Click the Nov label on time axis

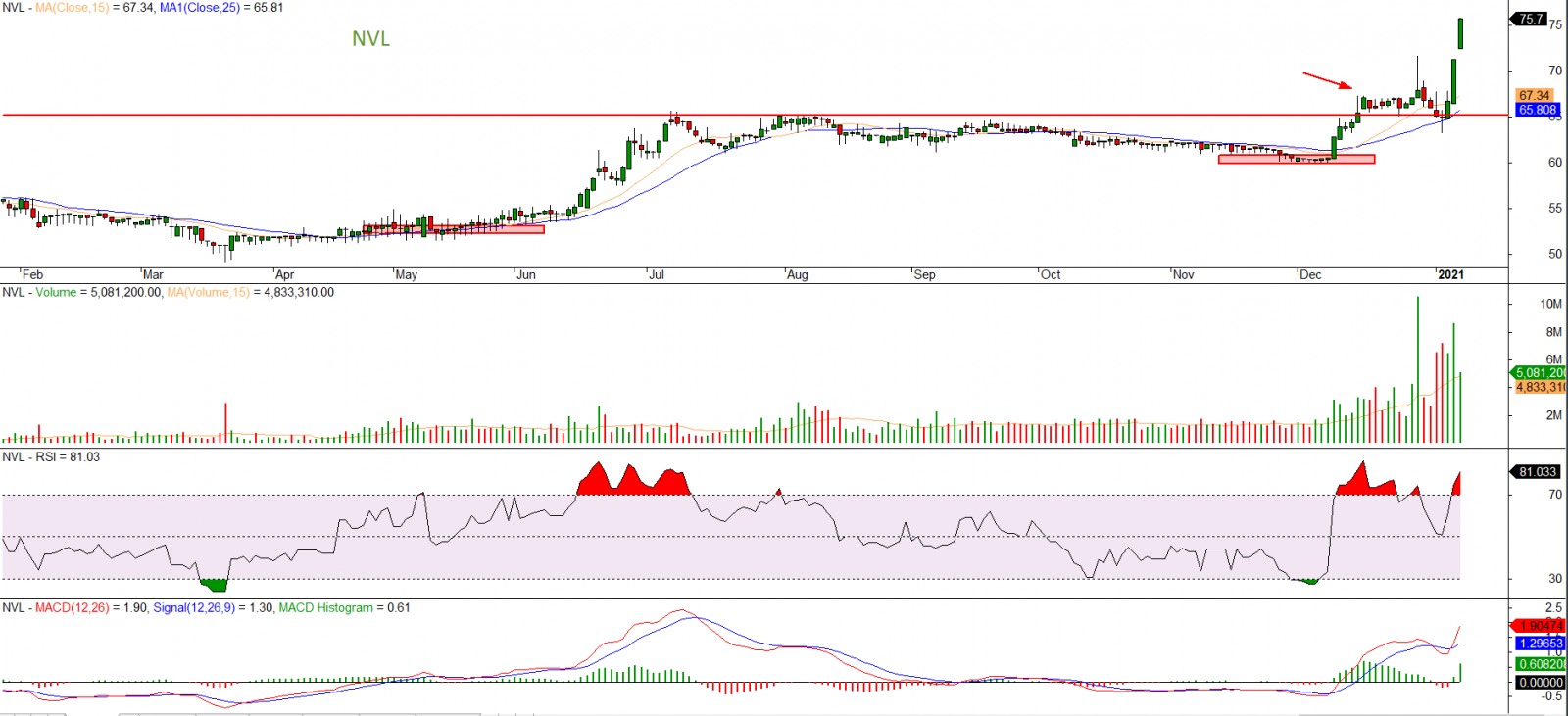[x=1184, y=275]
